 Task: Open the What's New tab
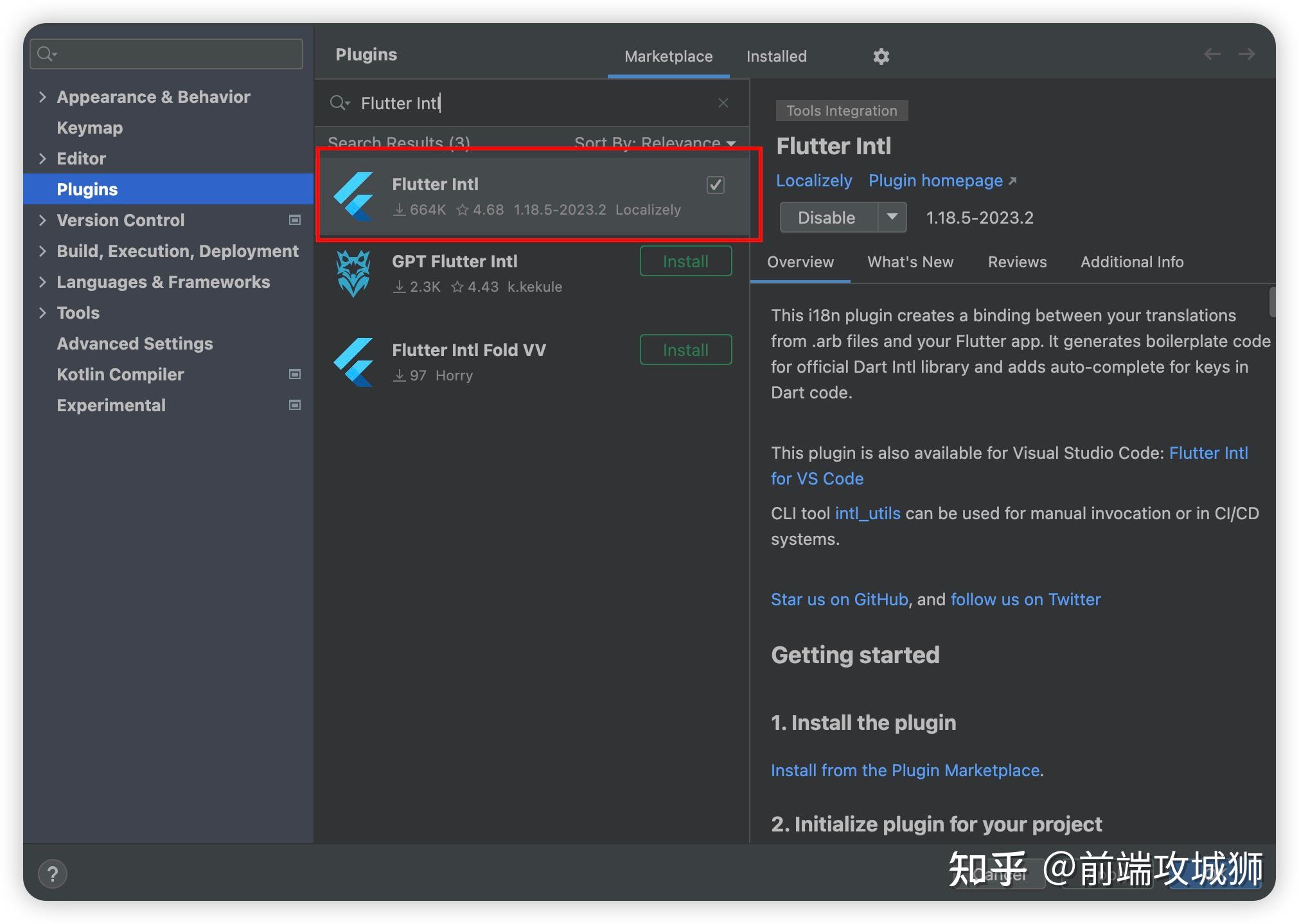tap(910, 262)
